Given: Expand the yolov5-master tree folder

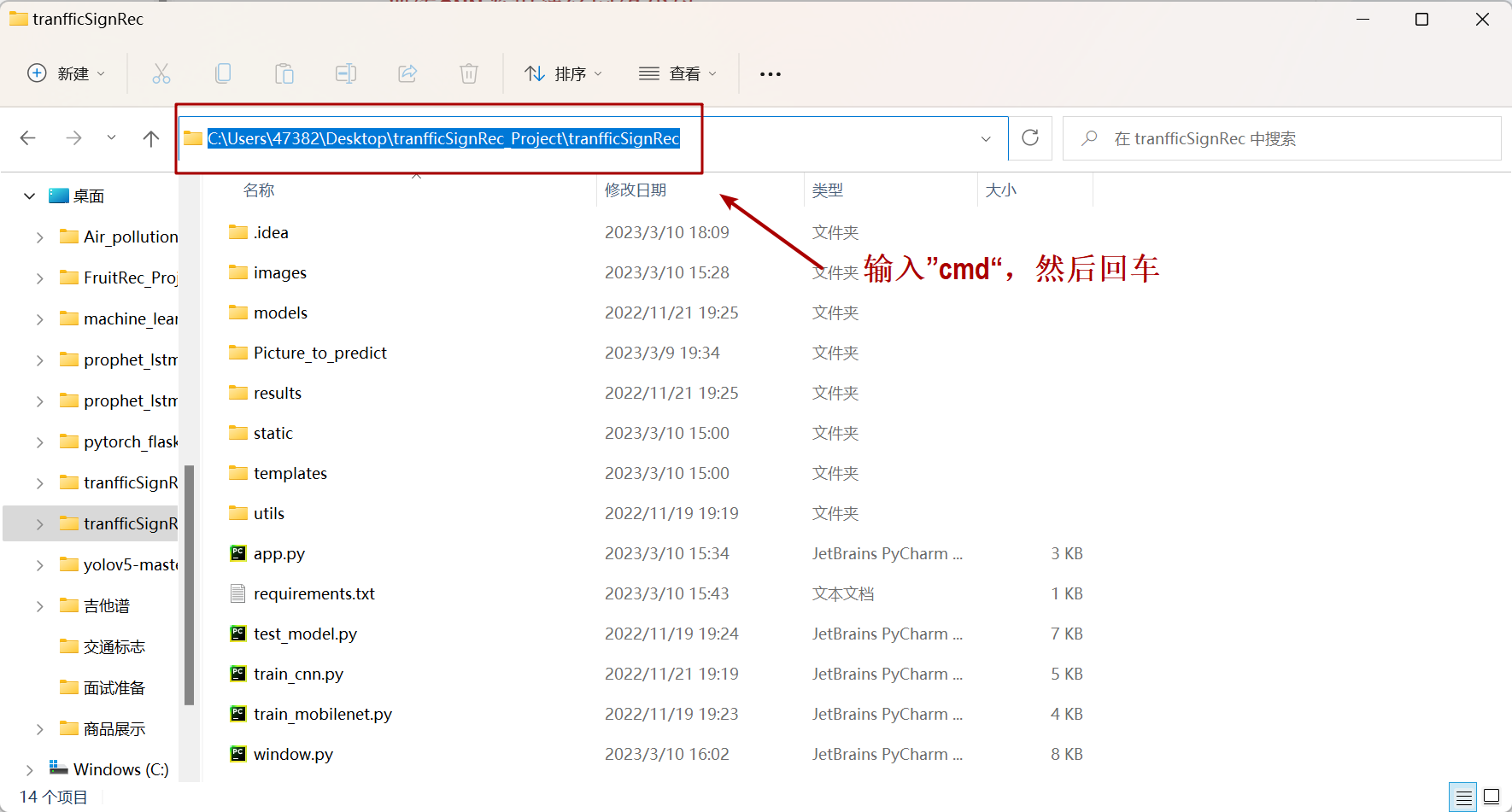Looking at the screenshot, I should (39, 565).
